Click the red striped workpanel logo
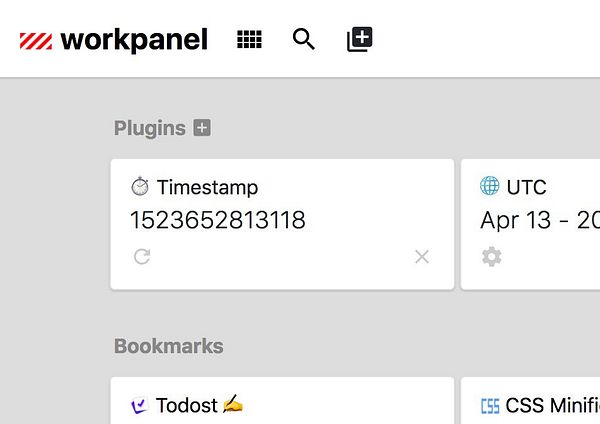Image resolution: width=600 pixels, height=424 pixels. 37,41
